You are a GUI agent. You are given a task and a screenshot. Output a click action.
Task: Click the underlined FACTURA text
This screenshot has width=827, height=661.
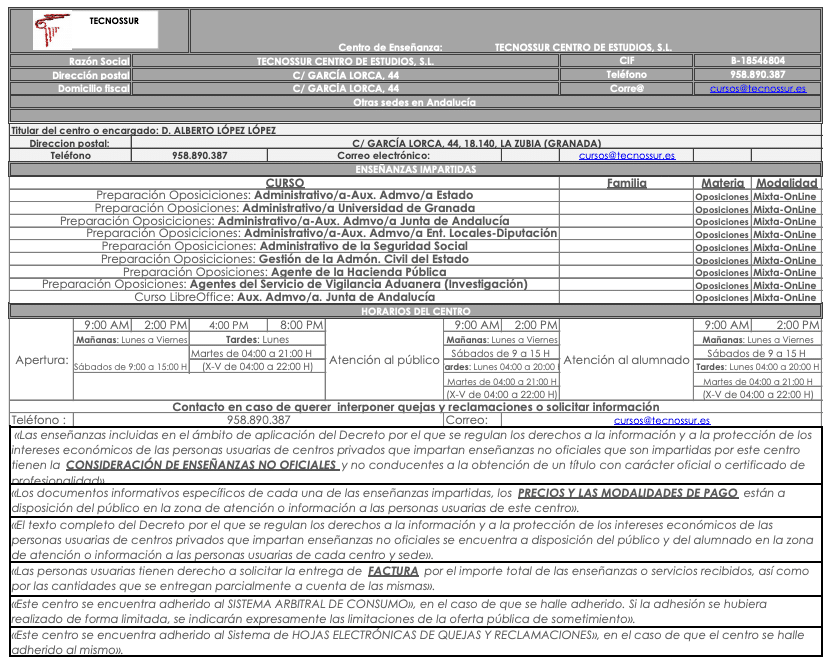pyautogui.click(x=392, y=571)
